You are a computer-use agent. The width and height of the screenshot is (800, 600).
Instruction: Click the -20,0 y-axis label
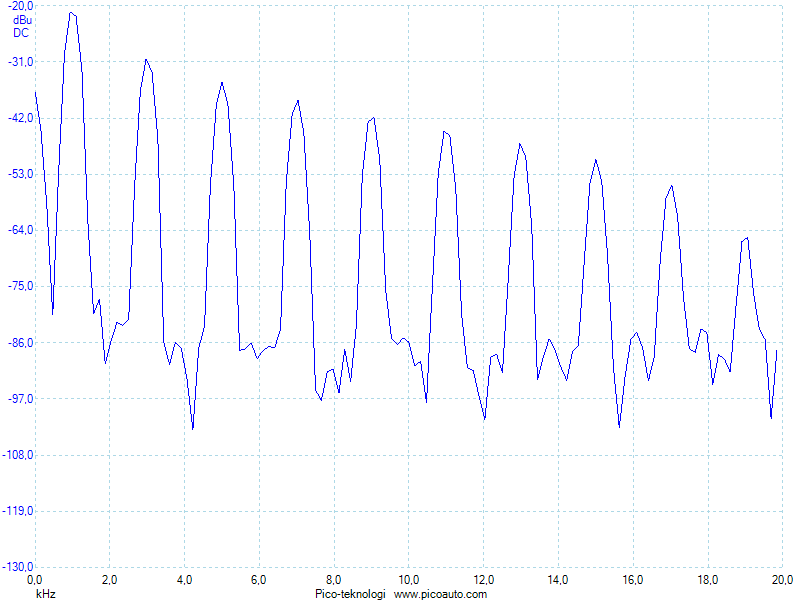coord(20,6)
